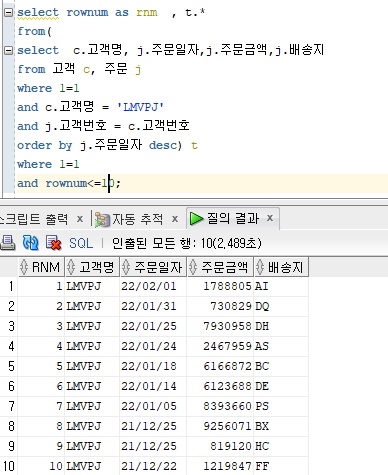The image size is (388, 475).
Task: Click delivery address cell FF
Action: pos(281,466)
